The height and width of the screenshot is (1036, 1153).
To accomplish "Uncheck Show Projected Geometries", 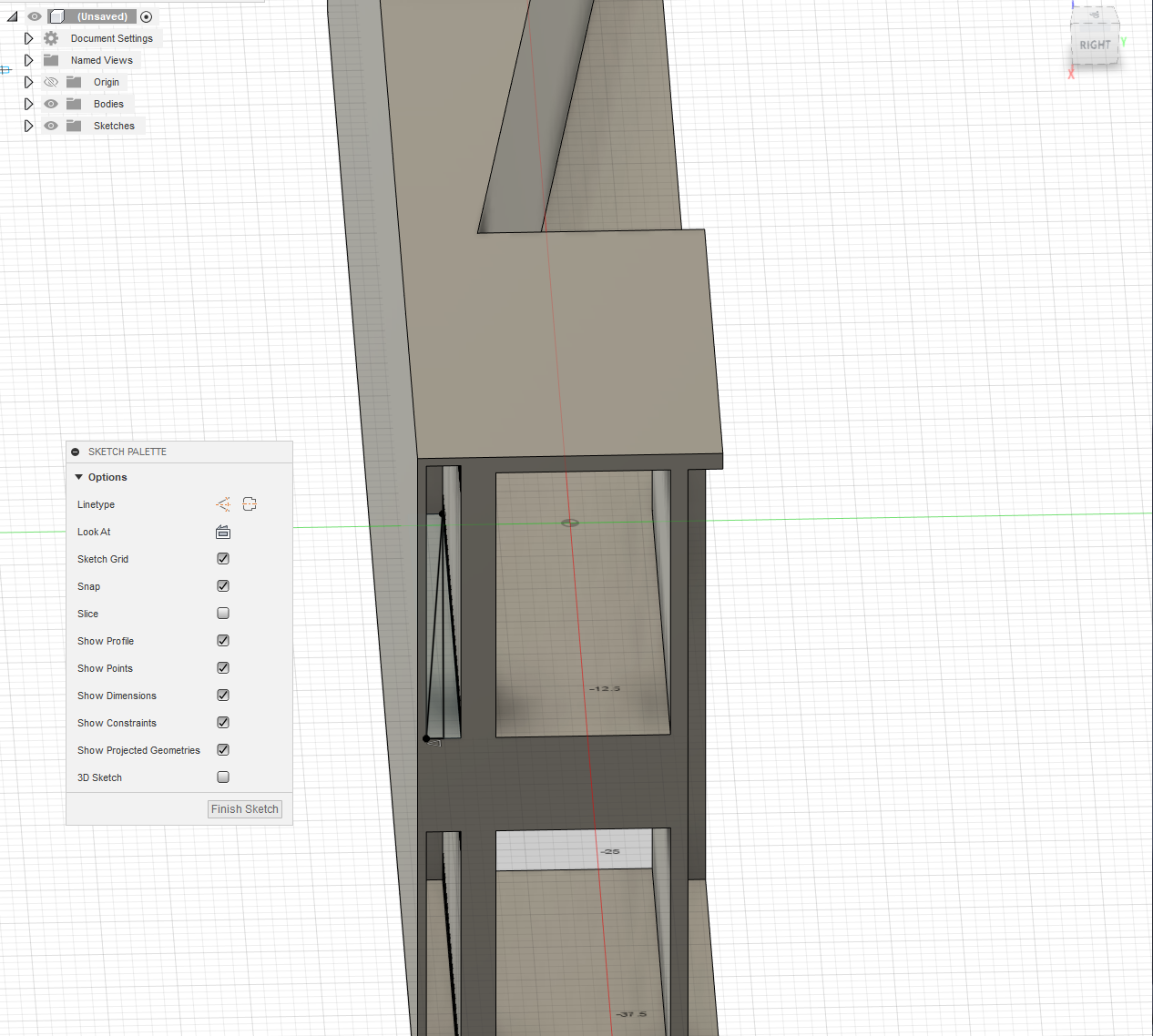I will (x=223, y=750).
